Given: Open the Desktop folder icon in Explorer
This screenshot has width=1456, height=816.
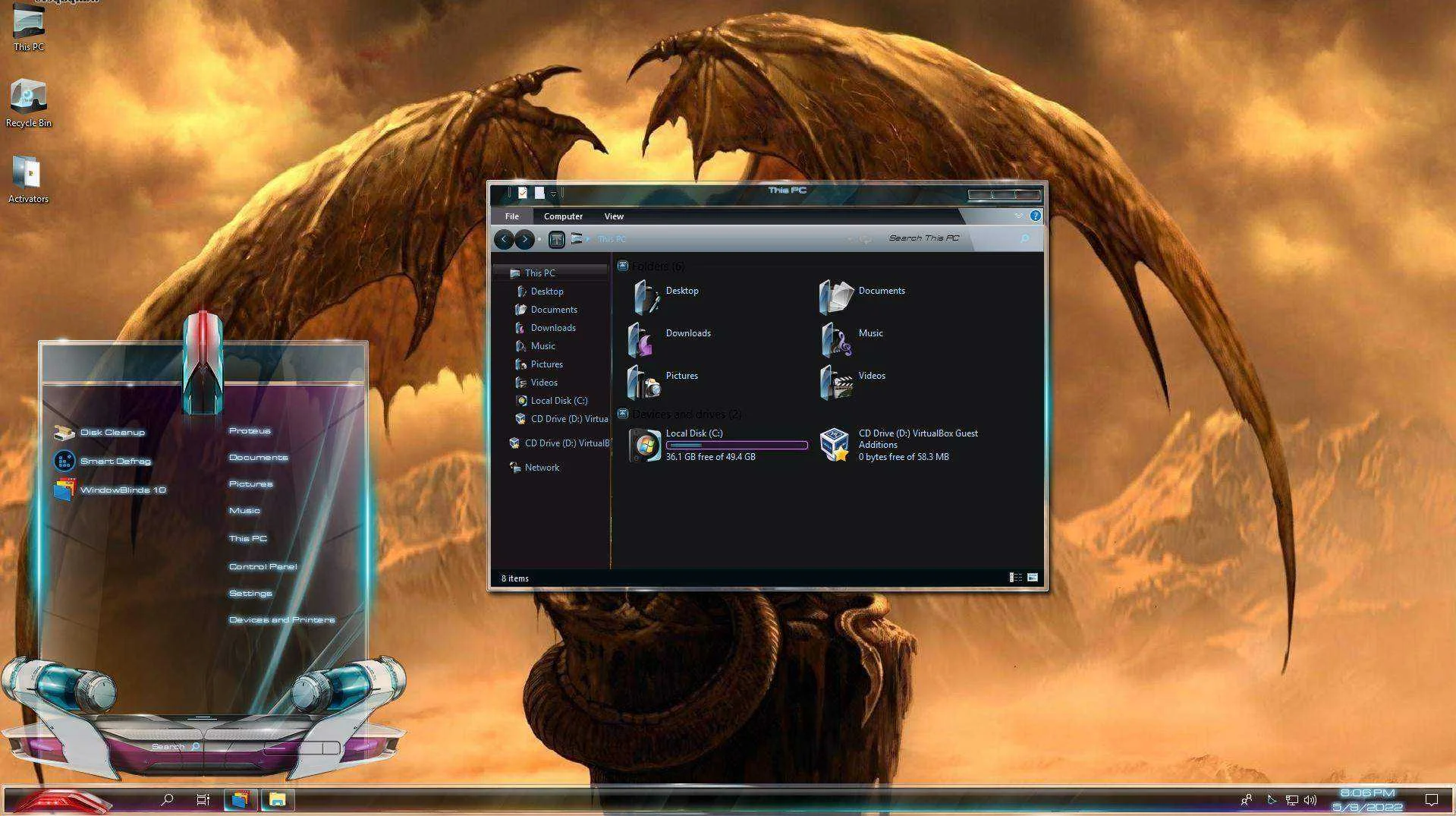Looking at the screenshot, I should pos(646,297).
